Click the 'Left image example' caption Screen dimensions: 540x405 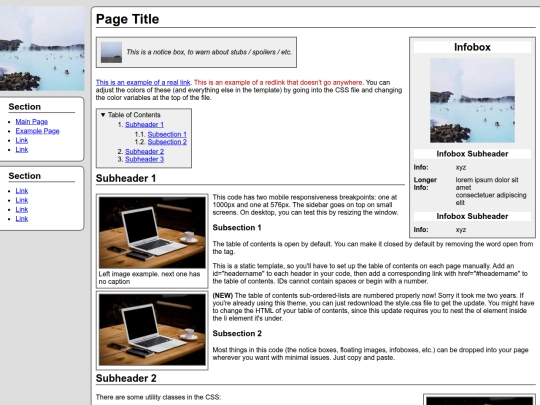tap(149, 278)
